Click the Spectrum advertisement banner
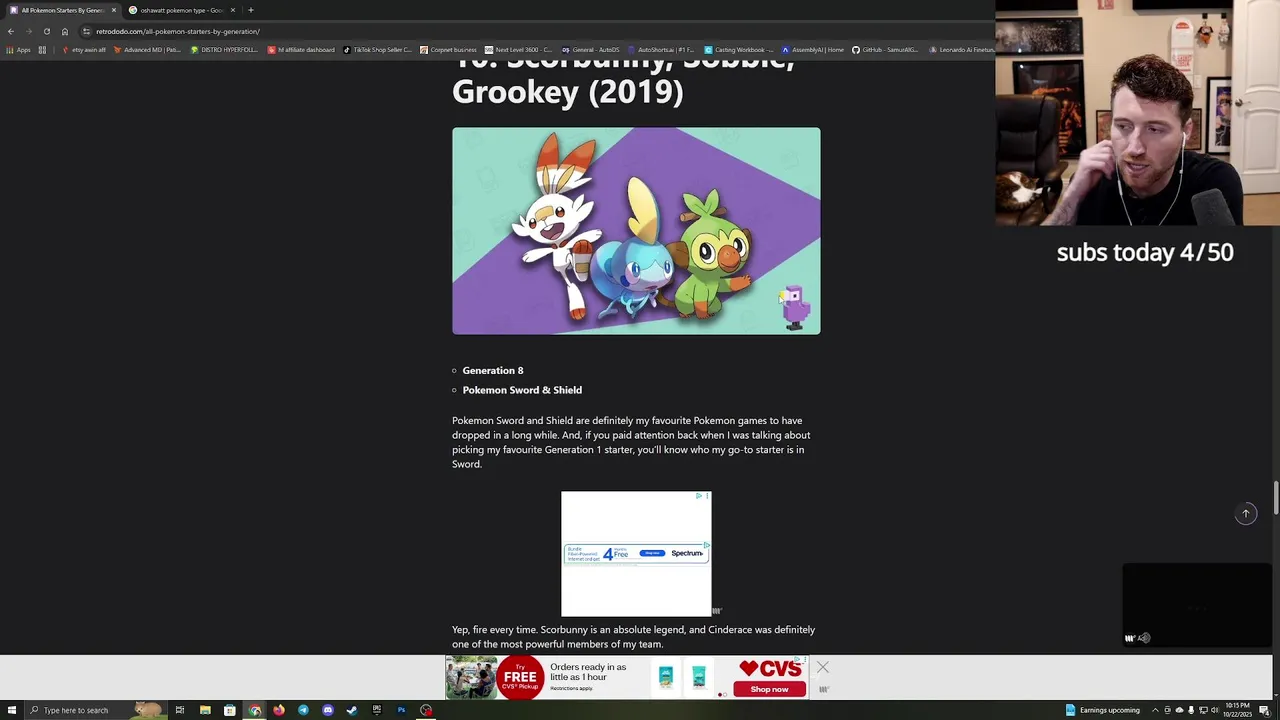1280x720 pixels. (636, 553)
